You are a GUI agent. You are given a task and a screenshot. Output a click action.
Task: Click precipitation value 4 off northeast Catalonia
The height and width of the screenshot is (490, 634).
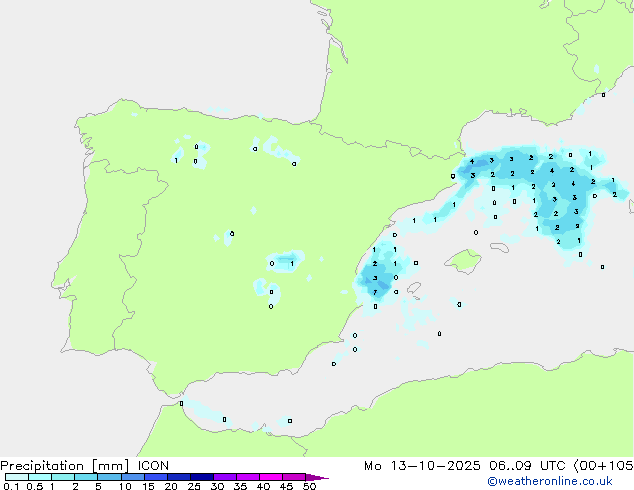[x=472, y=161]
